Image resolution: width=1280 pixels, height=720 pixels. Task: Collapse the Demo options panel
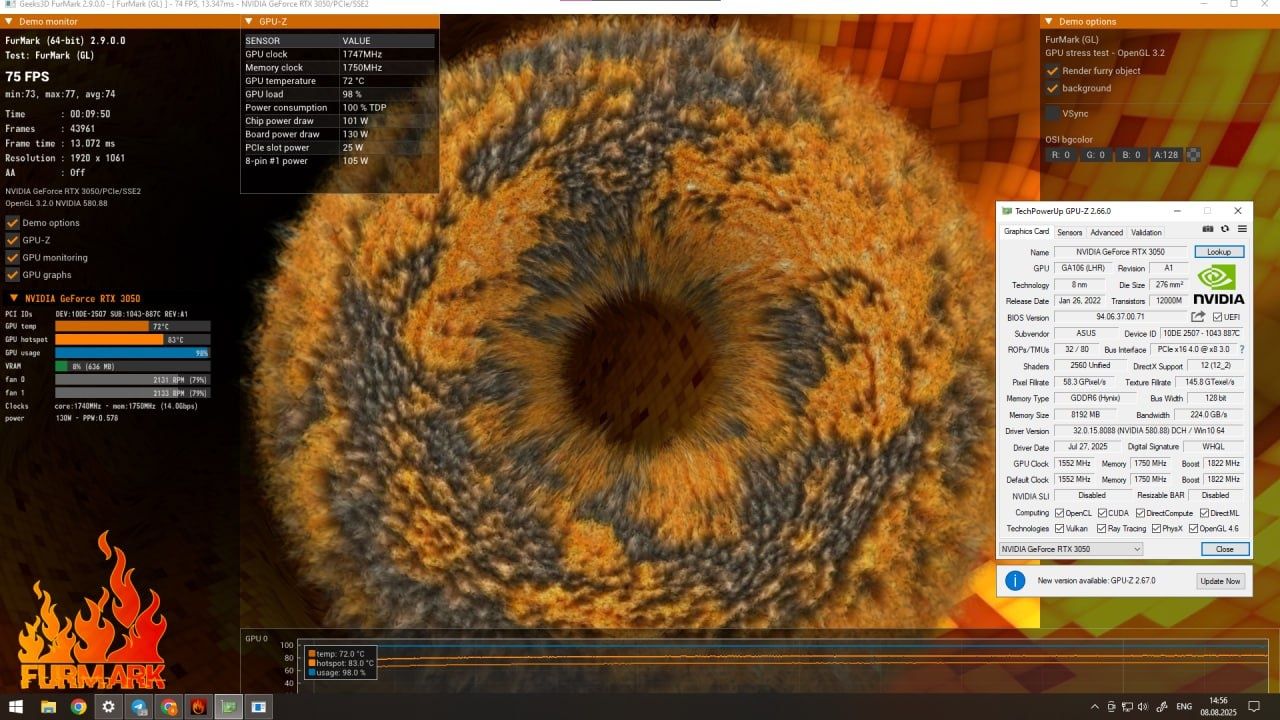tap(1049, 21)
